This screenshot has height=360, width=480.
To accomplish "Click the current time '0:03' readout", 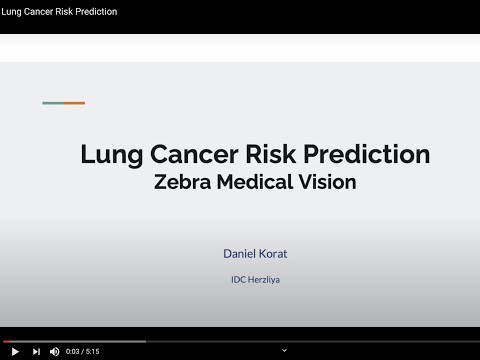I will click(72, 351).
